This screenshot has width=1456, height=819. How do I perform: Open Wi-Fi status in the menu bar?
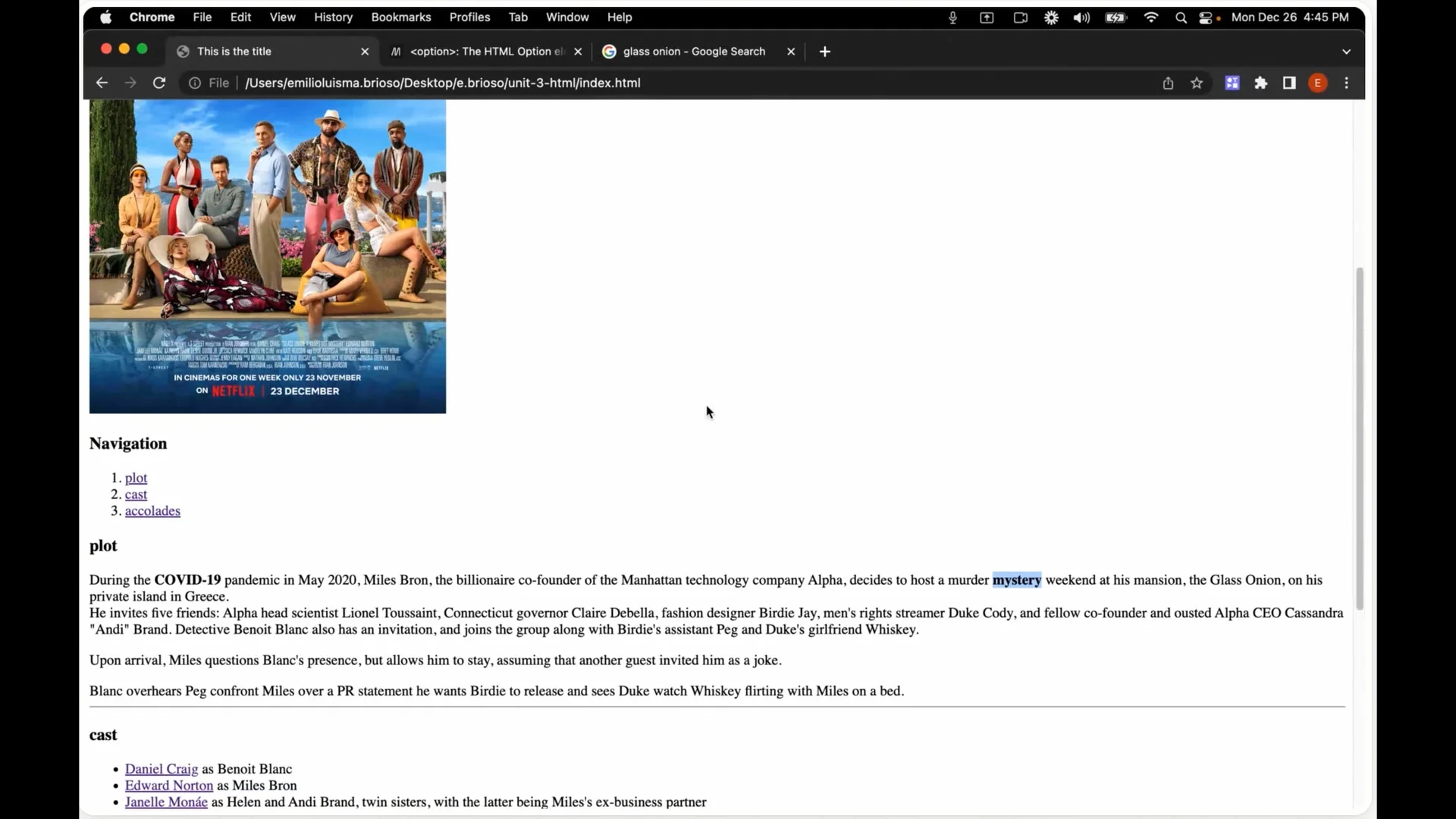click(1151, 17)
